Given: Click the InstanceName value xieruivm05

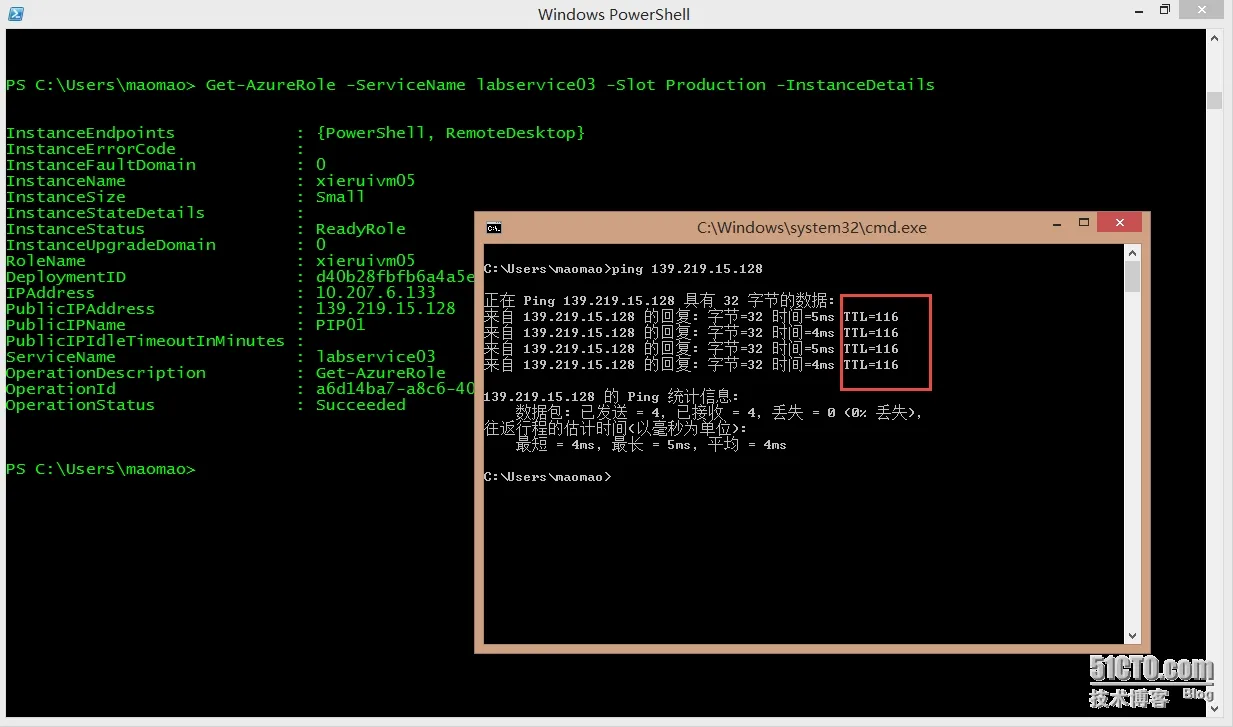Looking at the screenshot, I should tap(365, 181).
